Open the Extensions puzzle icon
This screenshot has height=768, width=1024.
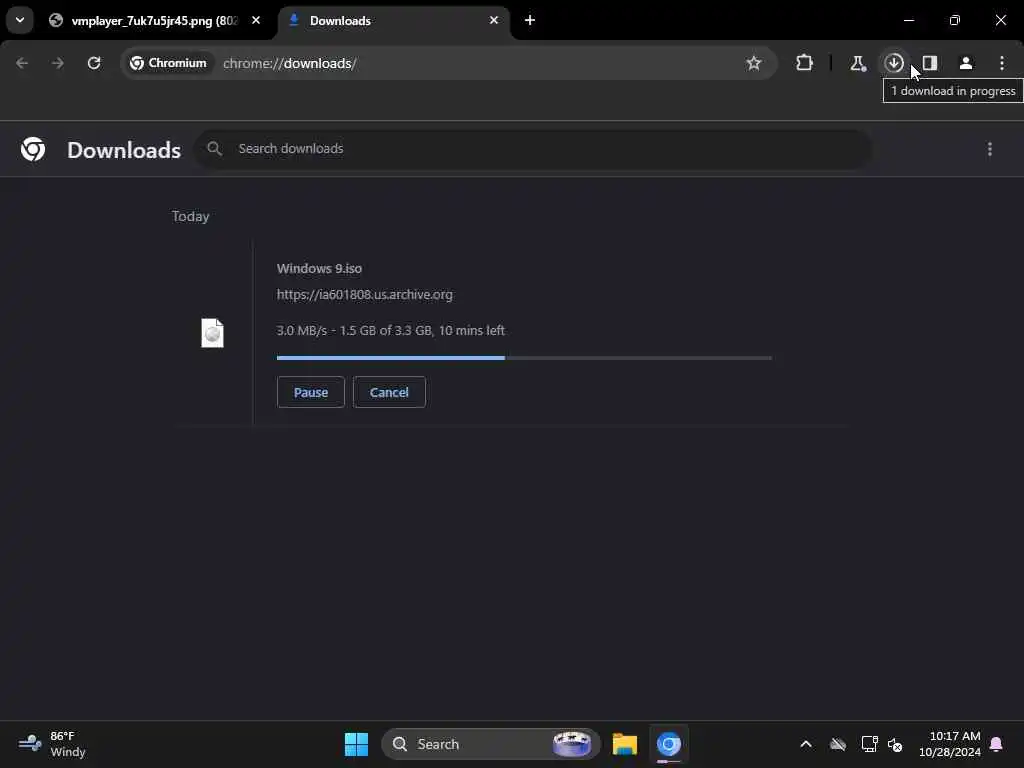[805, 63]
